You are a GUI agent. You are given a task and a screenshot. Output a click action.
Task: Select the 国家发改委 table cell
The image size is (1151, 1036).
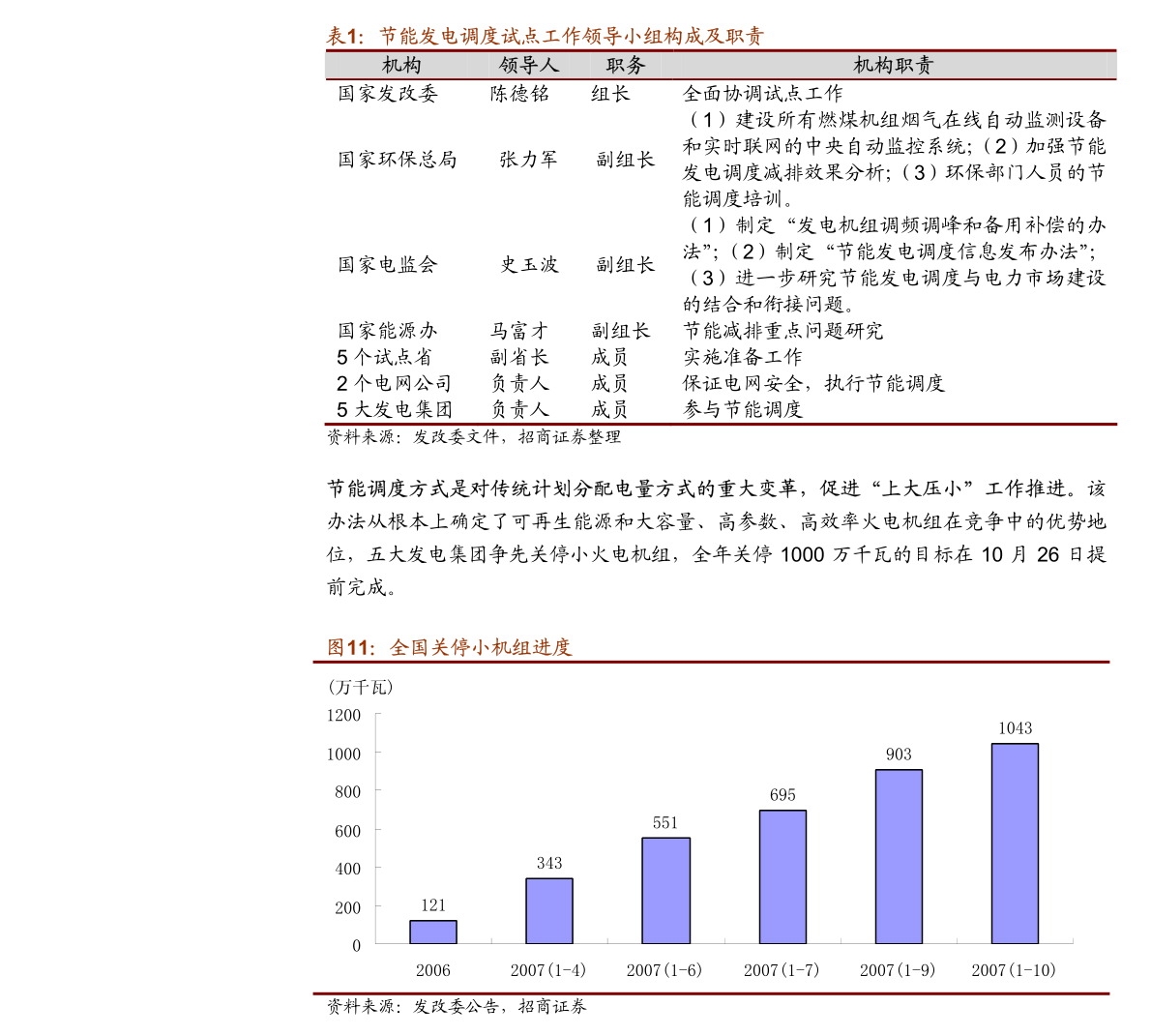[388, 93]
